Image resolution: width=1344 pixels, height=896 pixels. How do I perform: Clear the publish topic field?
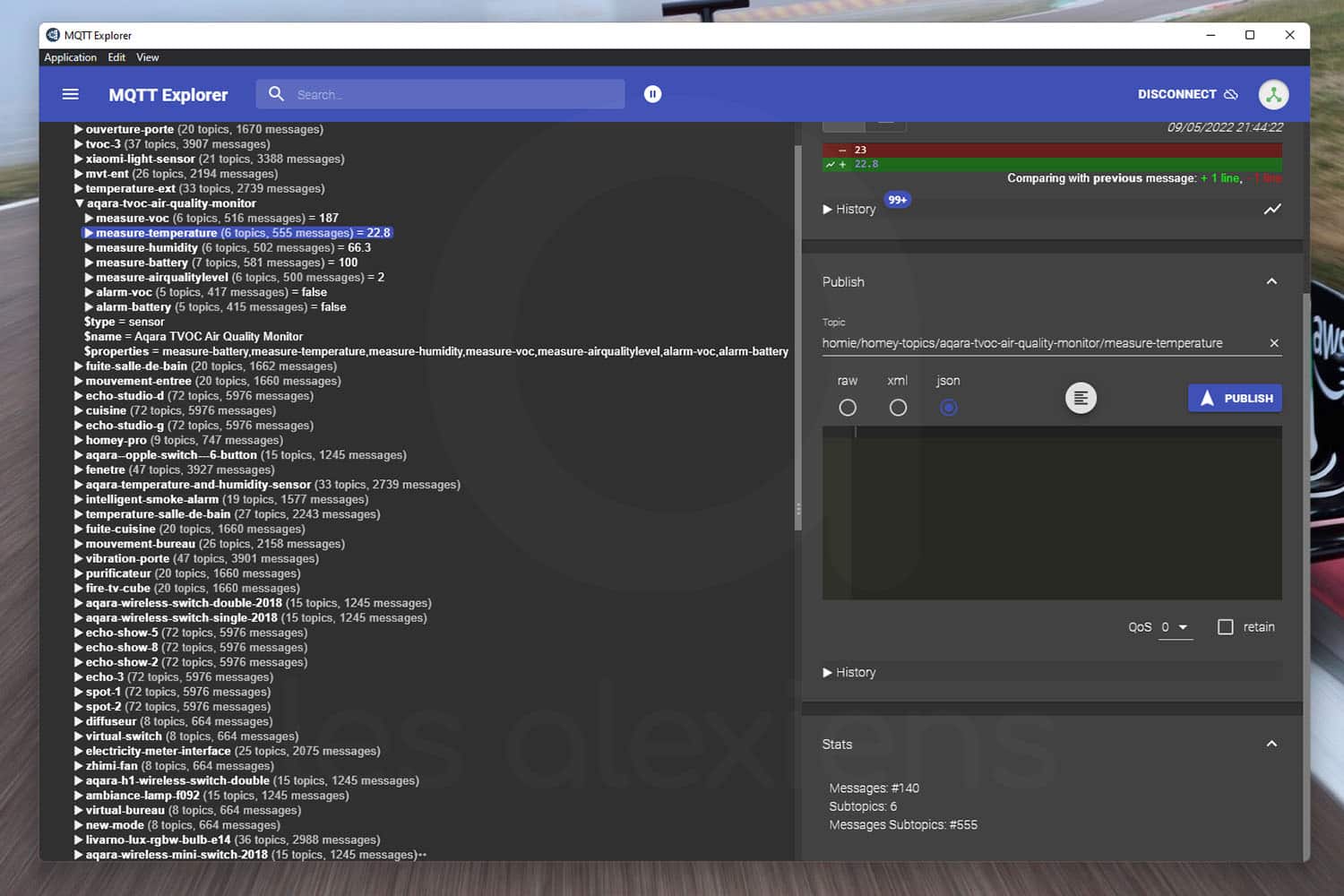click(x=1274, y=343)
